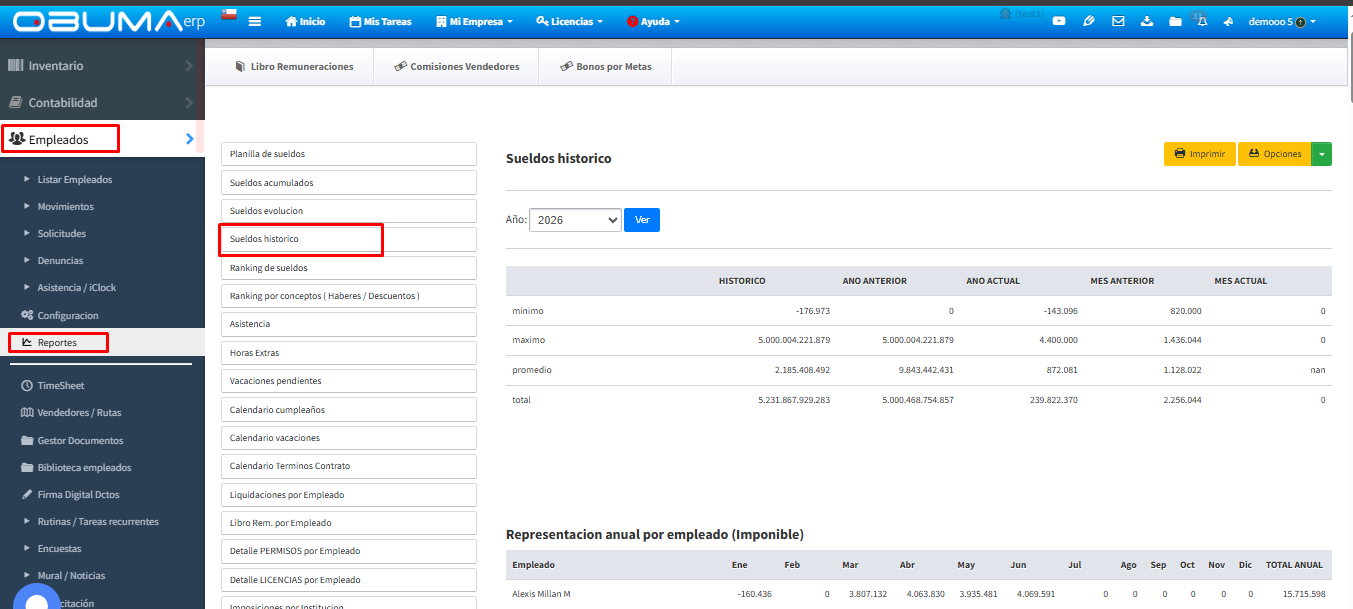Expand the Licencias dropdown menu
The height and width of the screenshot is (609, 1353).
point(570,21)
